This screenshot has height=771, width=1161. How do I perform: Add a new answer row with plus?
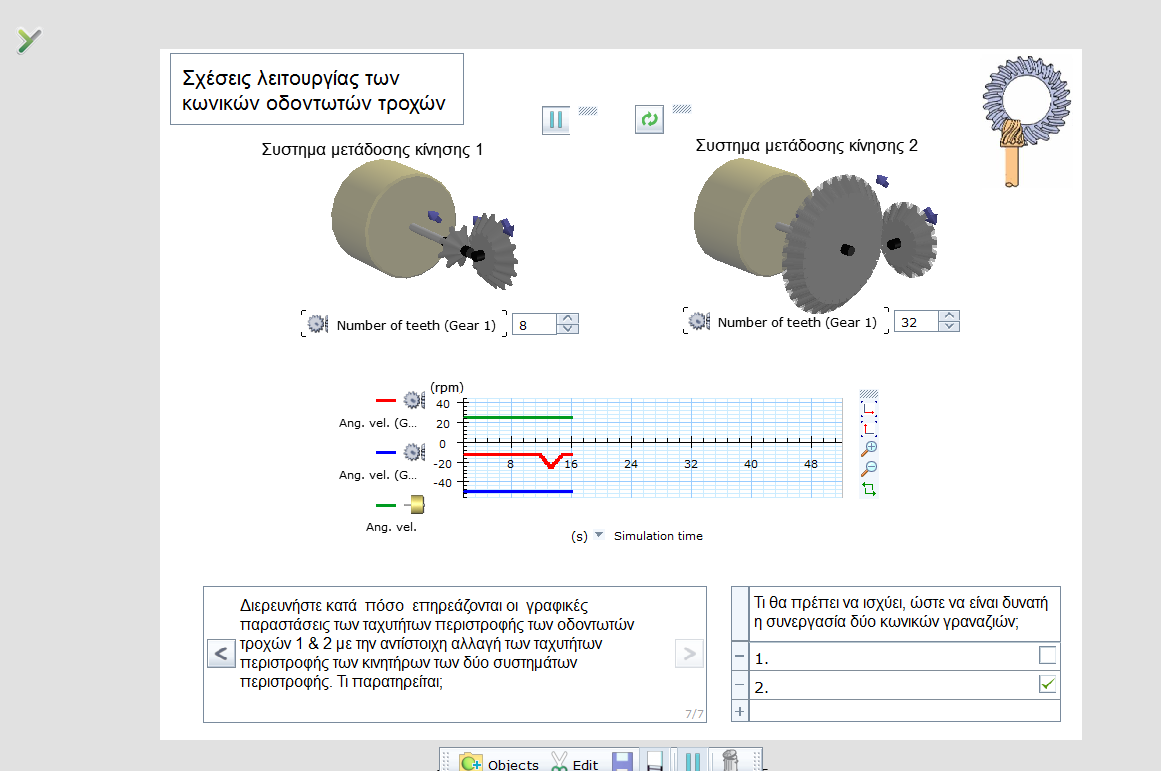pos(740,711)
